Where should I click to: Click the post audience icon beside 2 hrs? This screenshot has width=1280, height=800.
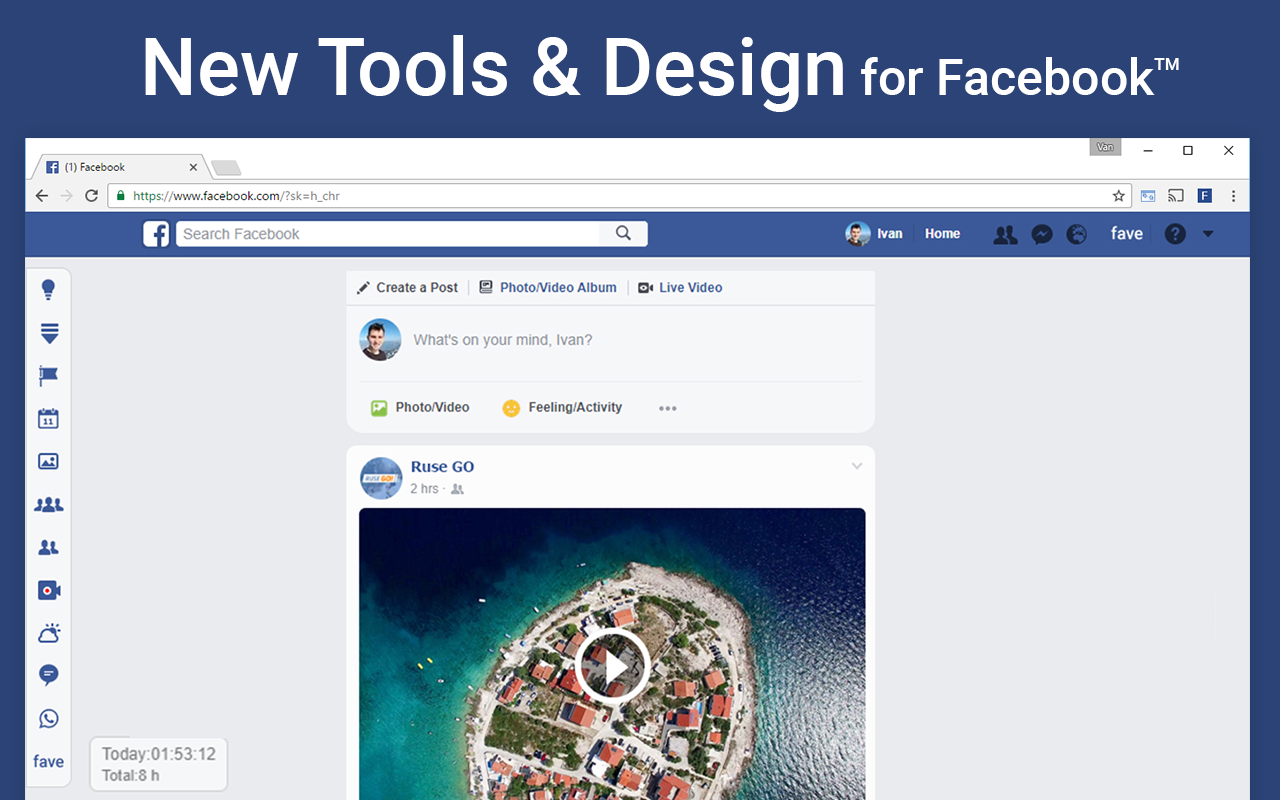tap(457, 489)
